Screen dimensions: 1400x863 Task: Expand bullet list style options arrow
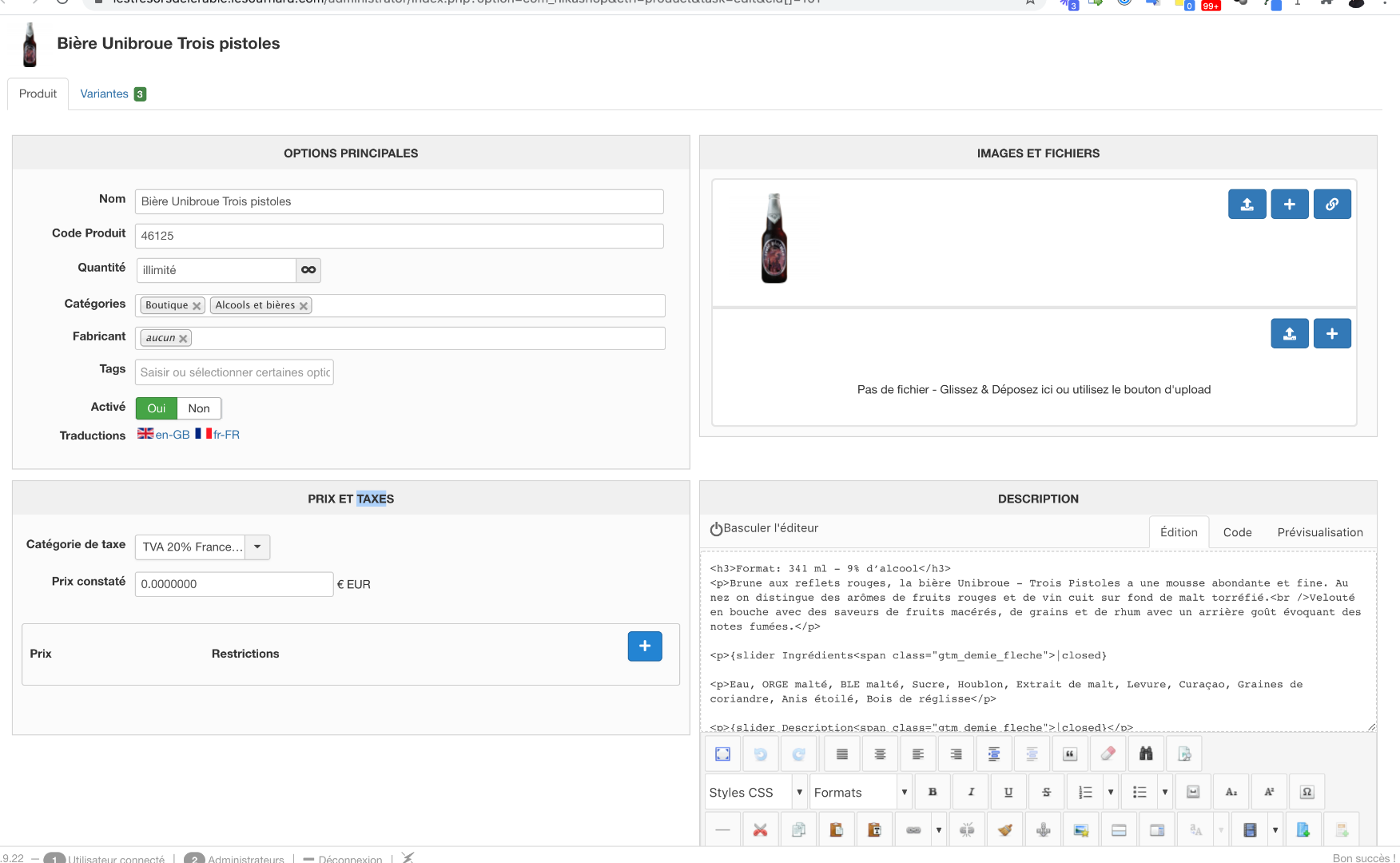click(1165, 792)
